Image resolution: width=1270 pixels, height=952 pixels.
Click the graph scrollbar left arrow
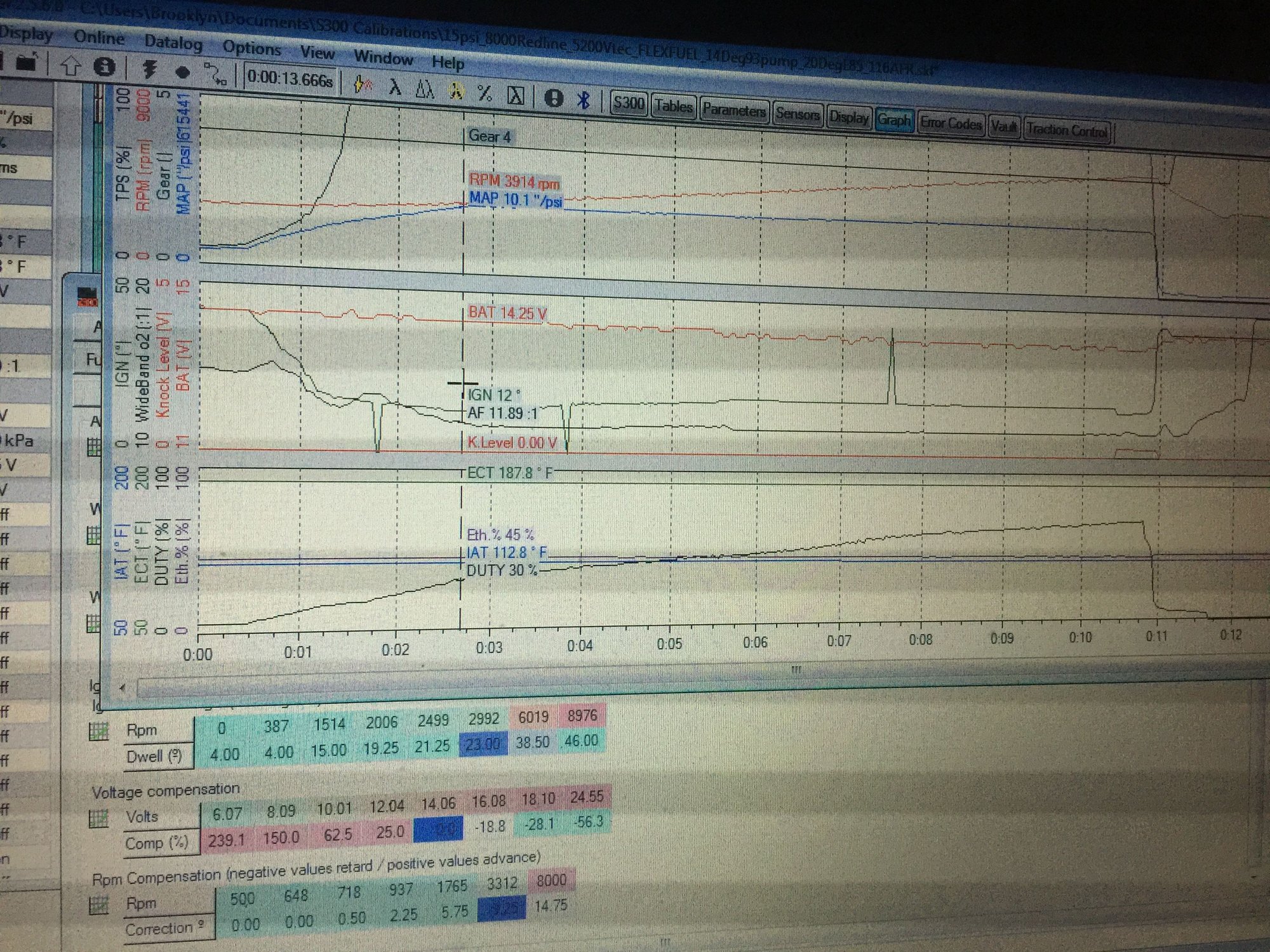coord(122,687)
